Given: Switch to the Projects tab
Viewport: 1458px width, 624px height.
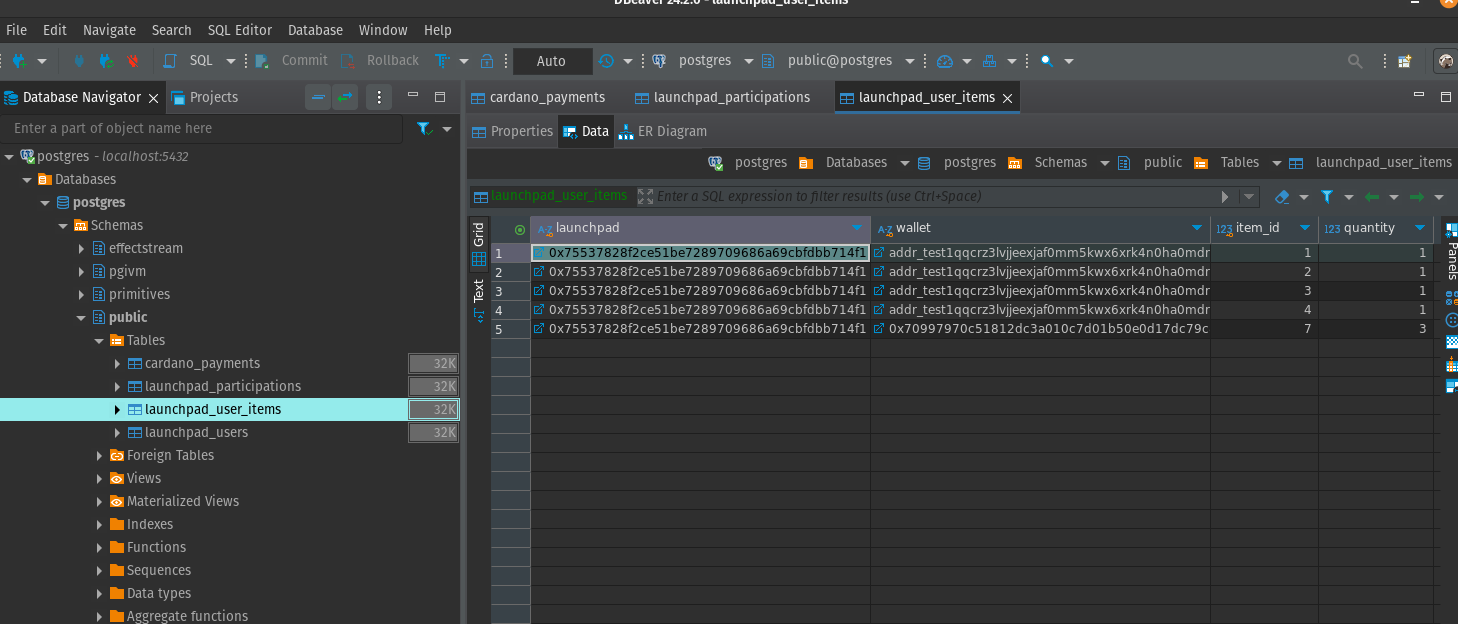Looking at the screenshot, I should pyautogui.click(x=205, y=97).
